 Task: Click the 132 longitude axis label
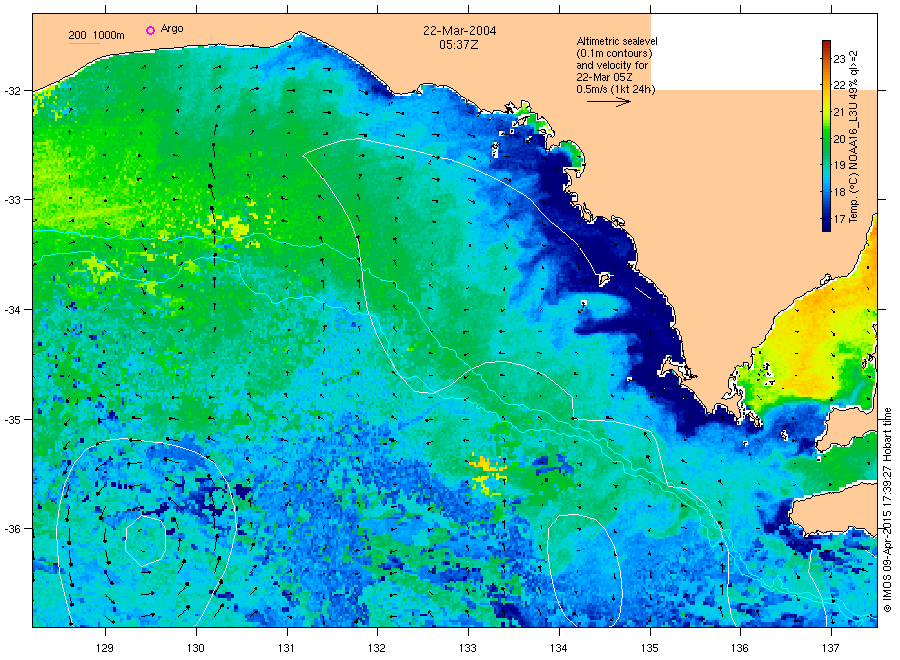click(377, 648)
